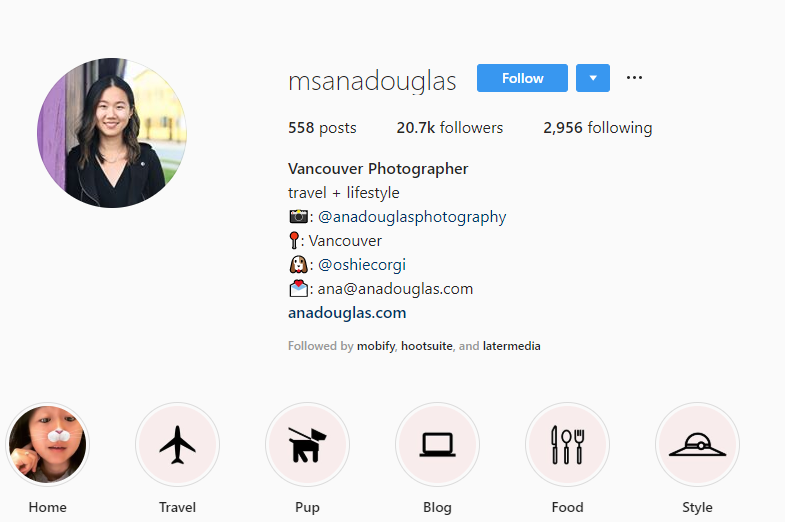Open the Home story highlight
The image size is (785, 522).
click(48, 444)
